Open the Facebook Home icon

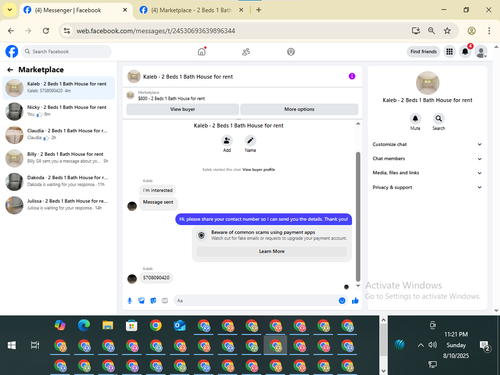click(x=202, y=52)
